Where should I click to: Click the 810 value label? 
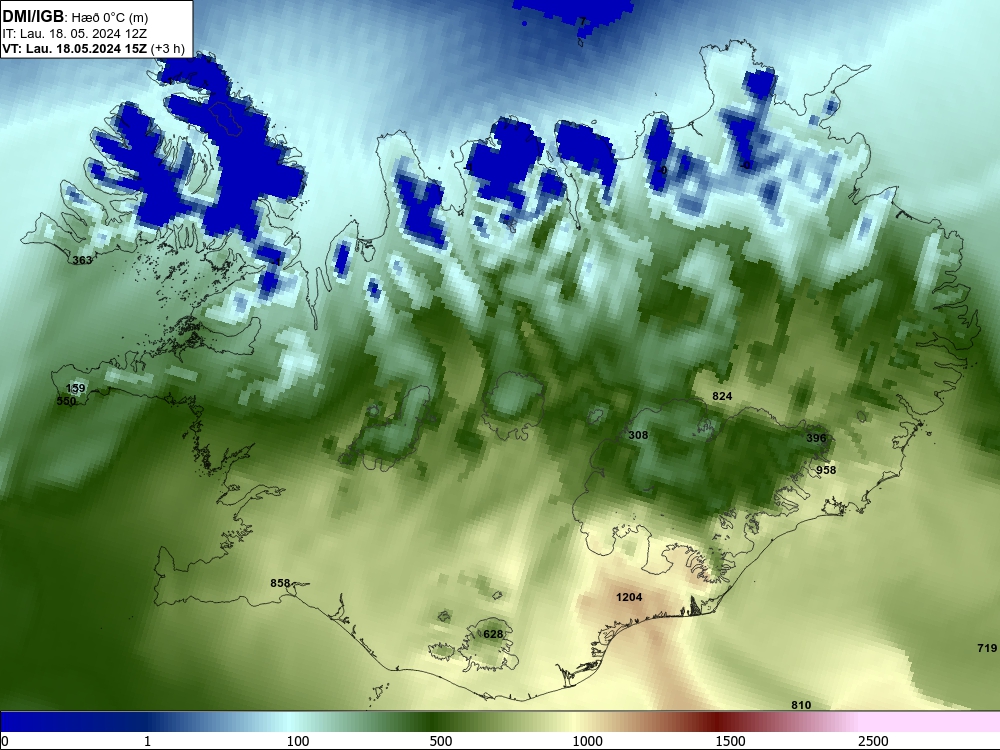pos(801,705)
